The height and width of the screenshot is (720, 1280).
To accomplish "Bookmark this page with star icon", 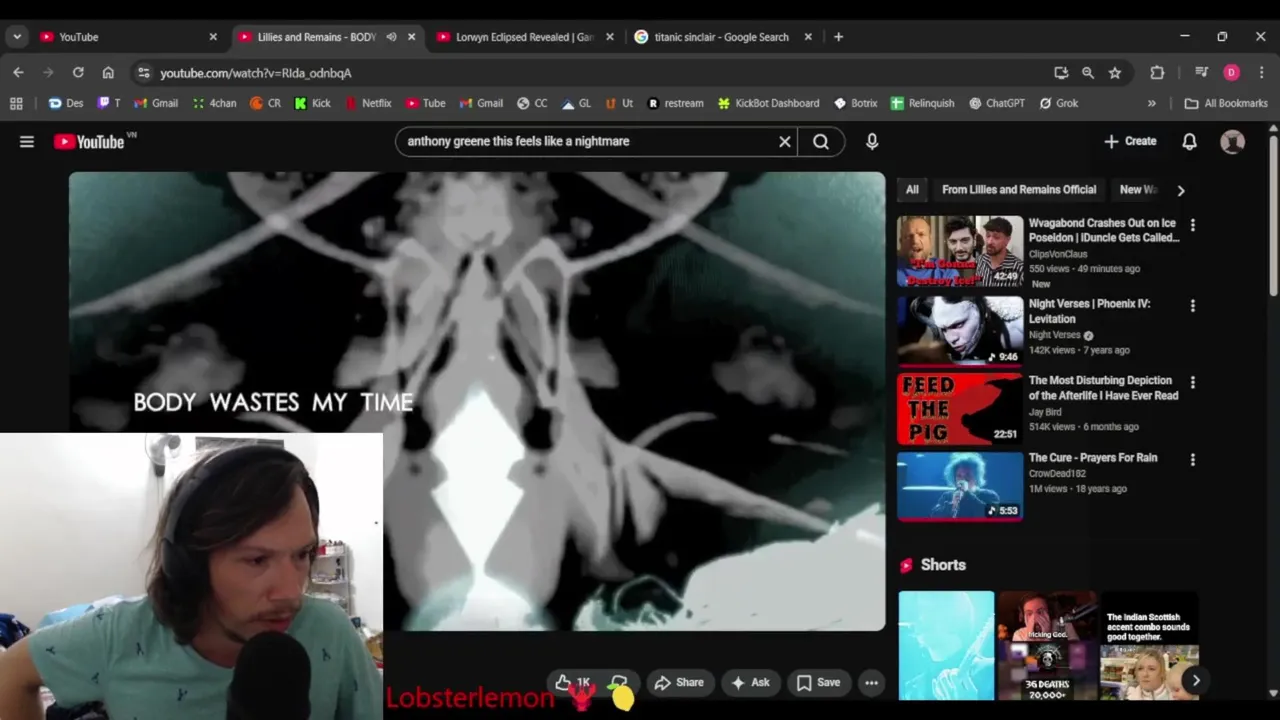I will click(1115, 73).
